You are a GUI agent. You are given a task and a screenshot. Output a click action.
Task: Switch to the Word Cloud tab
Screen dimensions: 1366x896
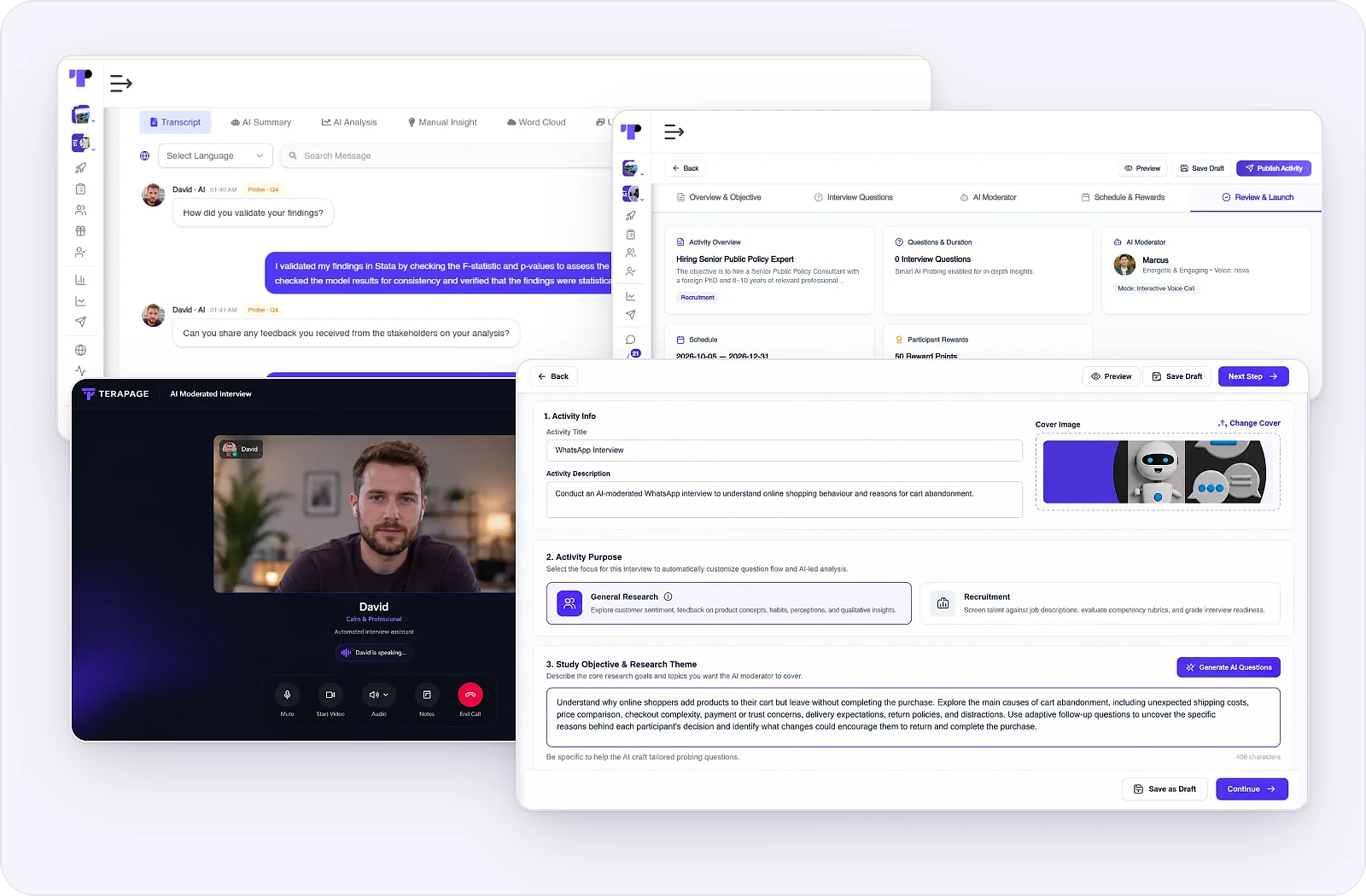click(536, 122)
